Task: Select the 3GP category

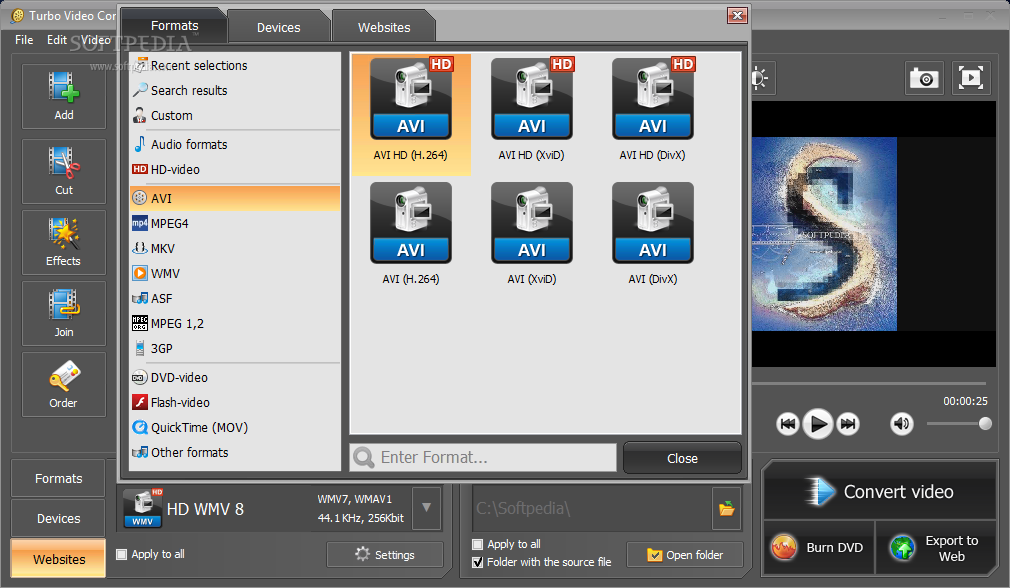Action: click(x=234, y=349)
